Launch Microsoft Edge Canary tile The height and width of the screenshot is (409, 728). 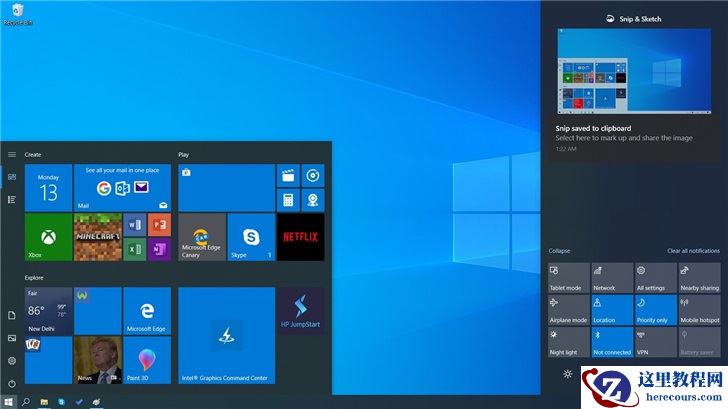click(202, 237)
